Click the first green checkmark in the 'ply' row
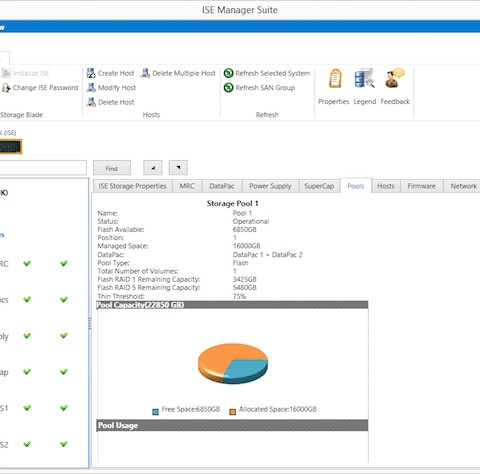Image resolution: width=480 pixels, height=474 pixels. [27, 335]
